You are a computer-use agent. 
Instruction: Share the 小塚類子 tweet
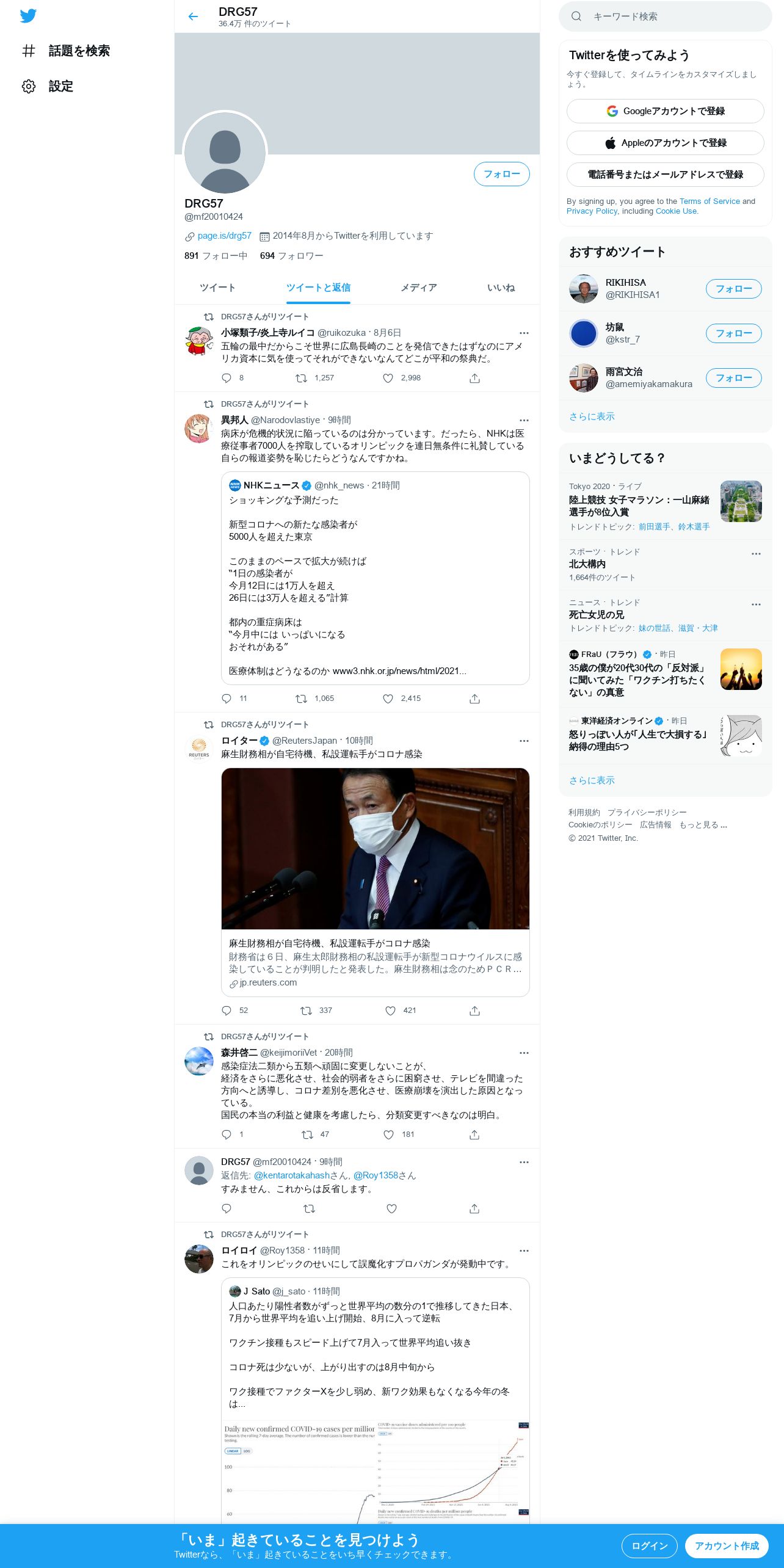pyautogui.click(x=474, y=378)
